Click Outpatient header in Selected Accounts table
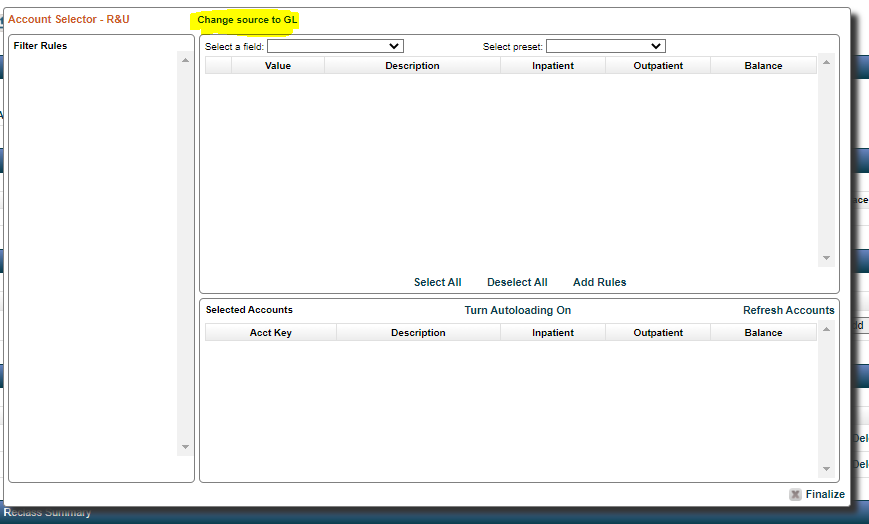 [x=658, y=333]
